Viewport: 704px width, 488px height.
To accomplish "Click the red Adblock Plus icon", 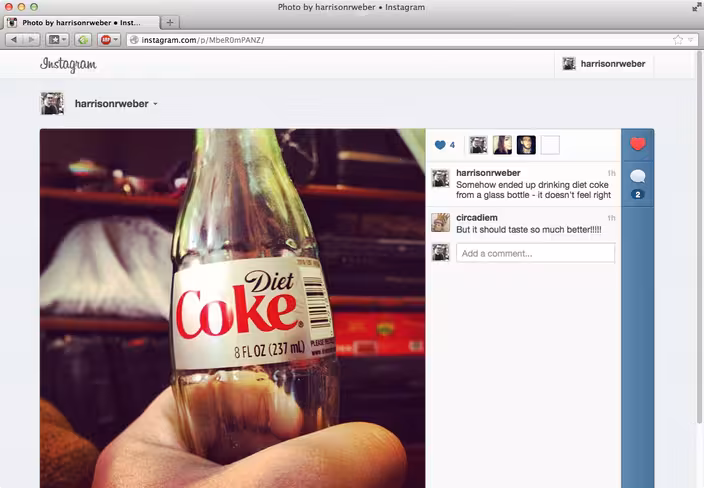I will pos(106,40).
